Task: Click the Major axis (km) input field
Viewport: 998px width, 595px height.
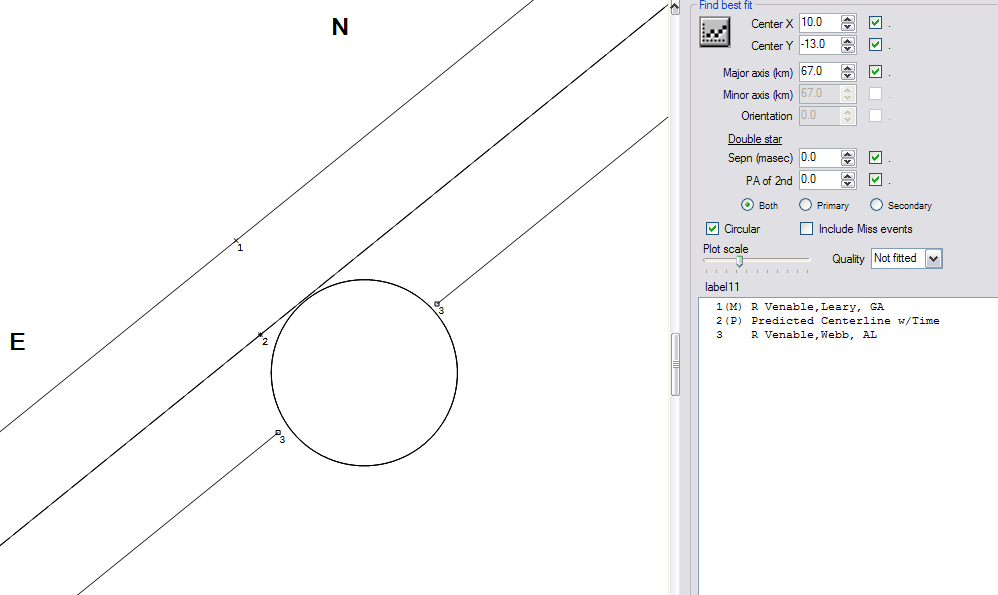Action: (820, 72)
